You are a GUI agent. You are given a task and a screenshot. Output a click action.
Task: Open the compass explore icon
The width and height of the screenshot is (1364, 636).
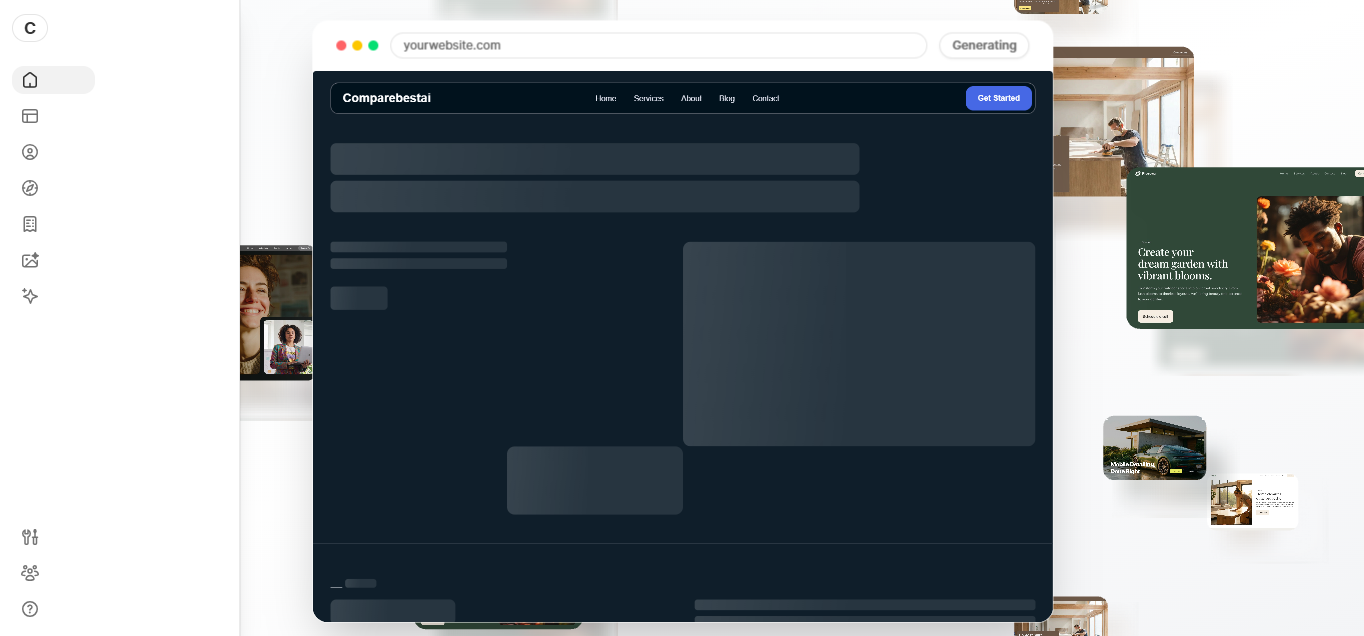30,188
